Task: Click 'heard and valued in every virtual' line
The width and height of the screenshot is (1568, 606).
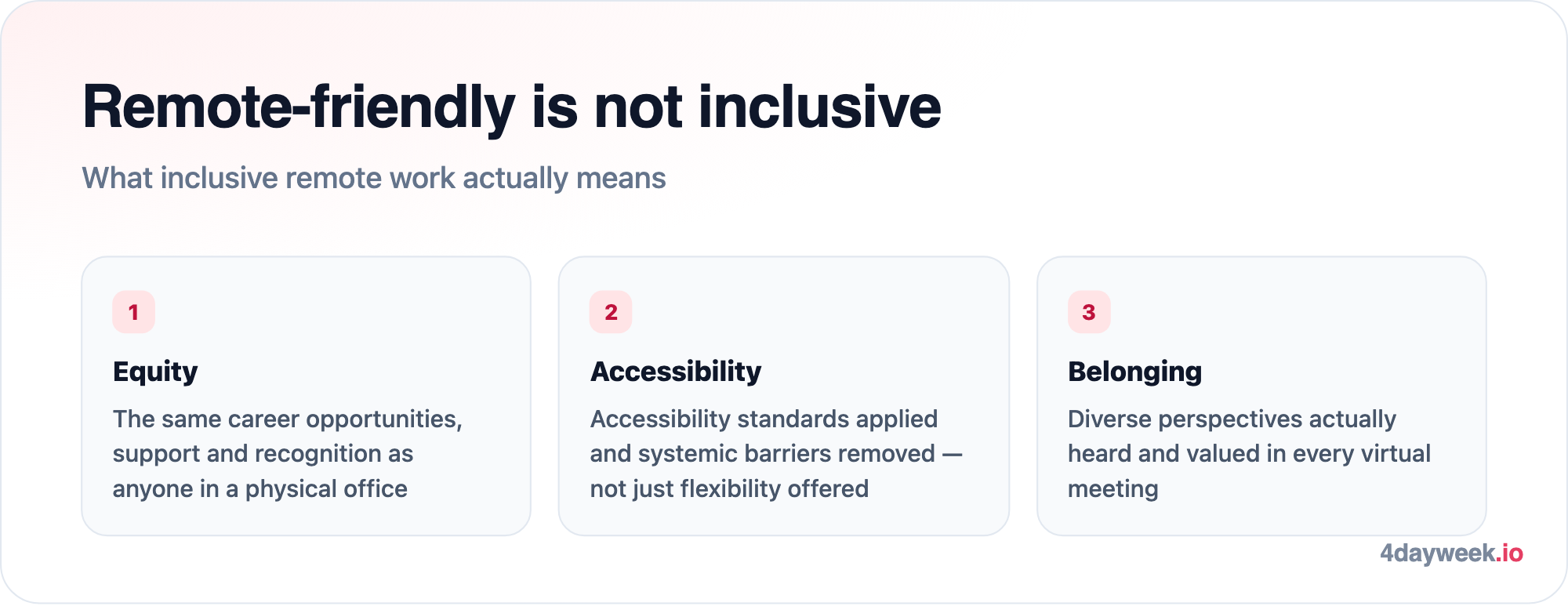Action: pyautogui.click(x=1249, y=454)
